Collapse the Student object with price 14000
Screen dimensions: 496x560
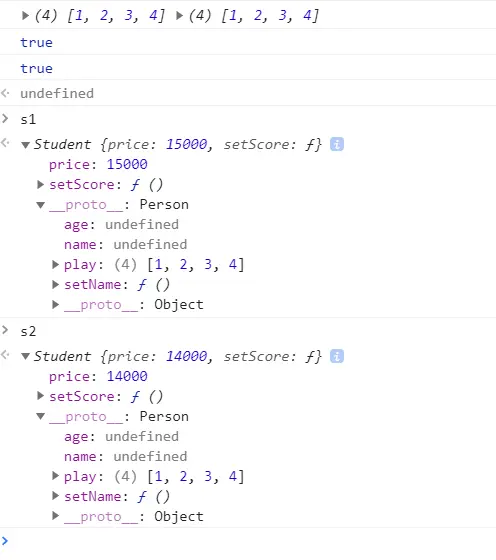point(25,356)
